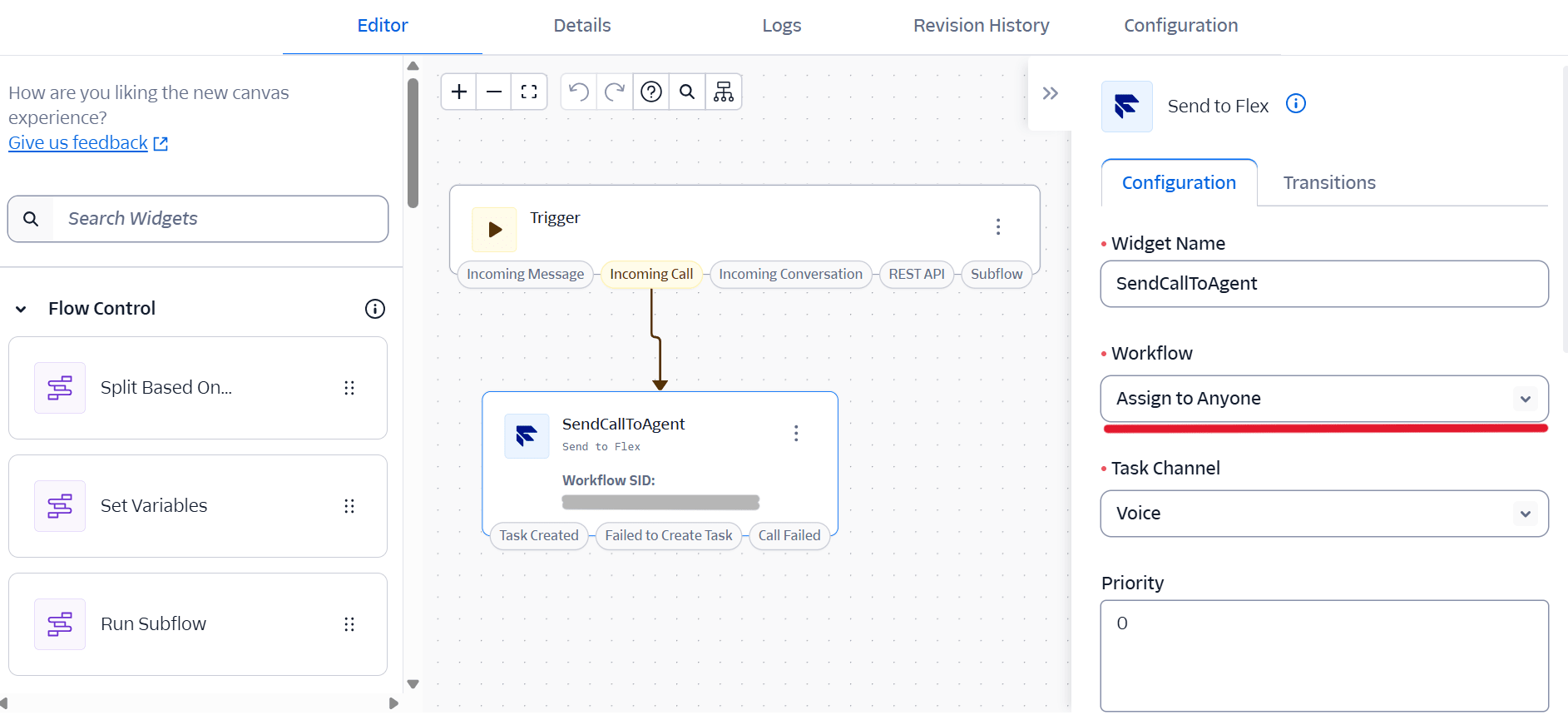Click the zoom out minus icon

tap(494, 92)
